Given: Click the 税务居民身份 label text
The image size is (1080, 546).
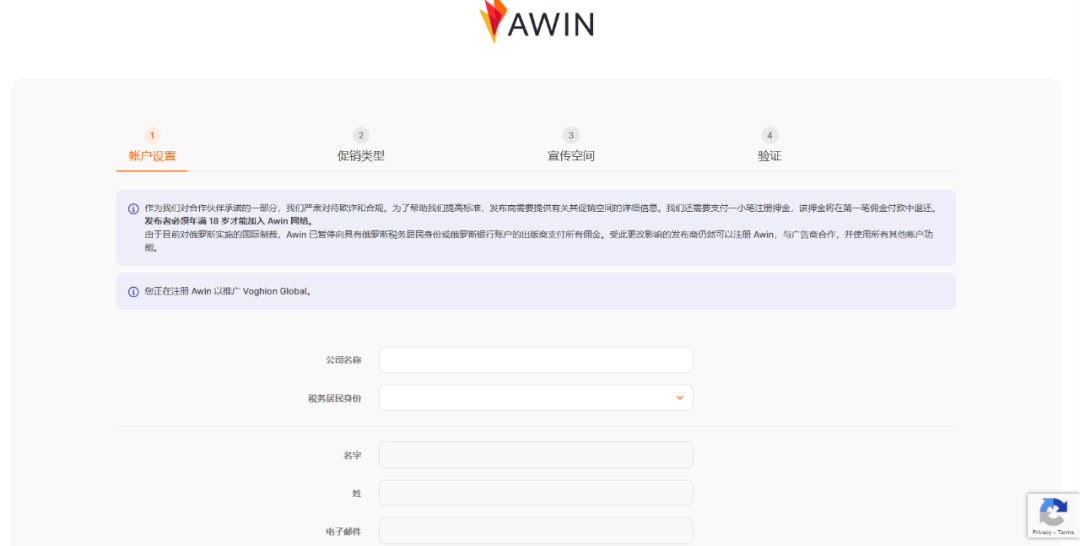Looking at the screenshot, I should tap(335, 399).
